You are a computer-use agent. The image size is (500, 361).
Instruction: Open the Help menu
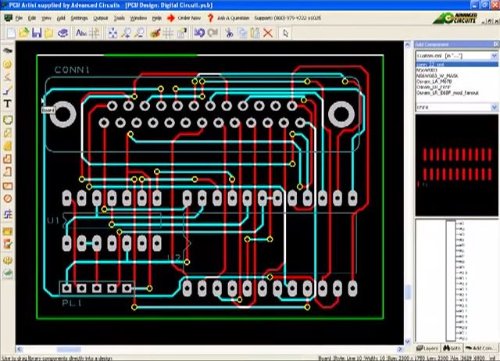pos(157,18)
